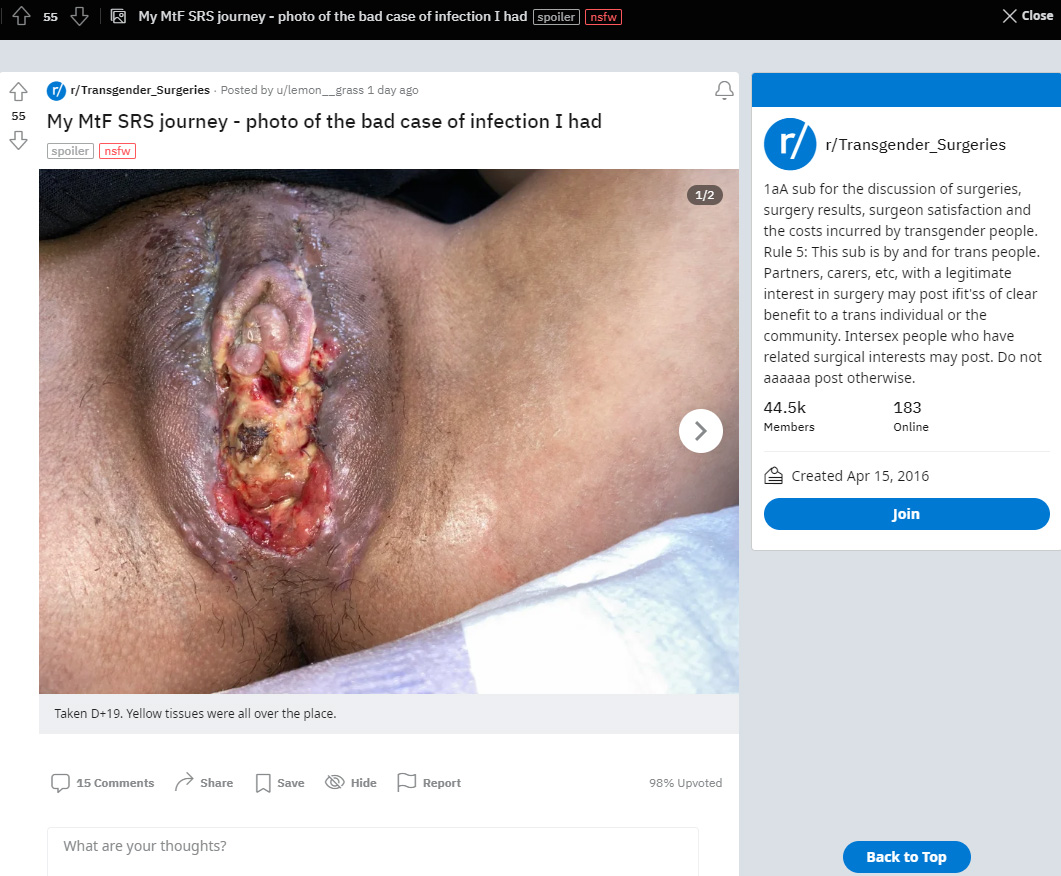Click the 'What are your thoughts?' comment box
Viewport: 1061px width, 876px height.
[373, 851]
